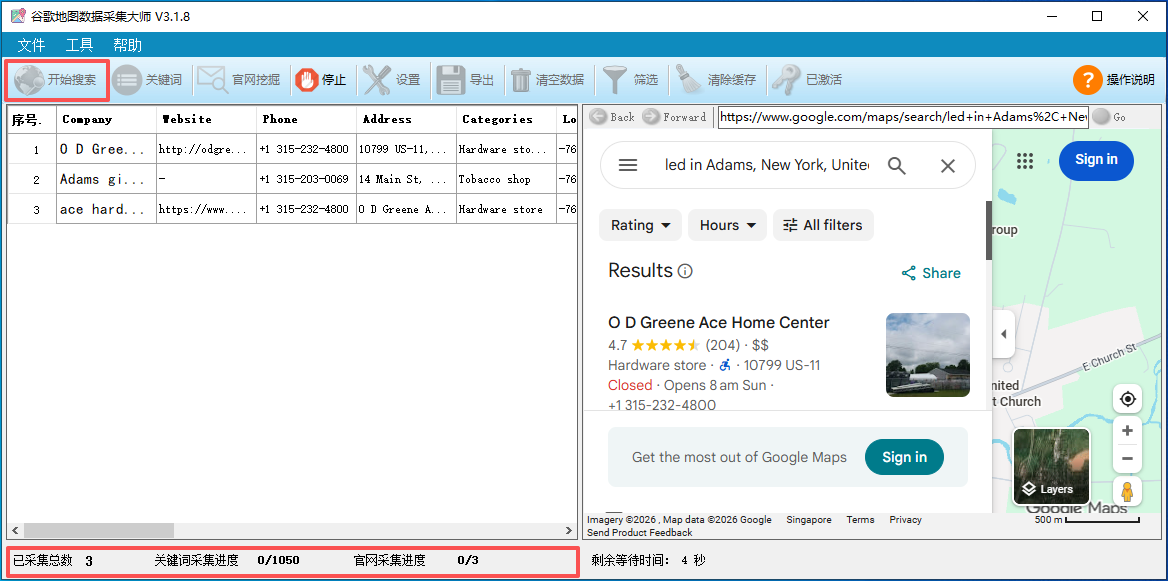Click the browser URL address field

pyautogui.click(x=902, y=117)
